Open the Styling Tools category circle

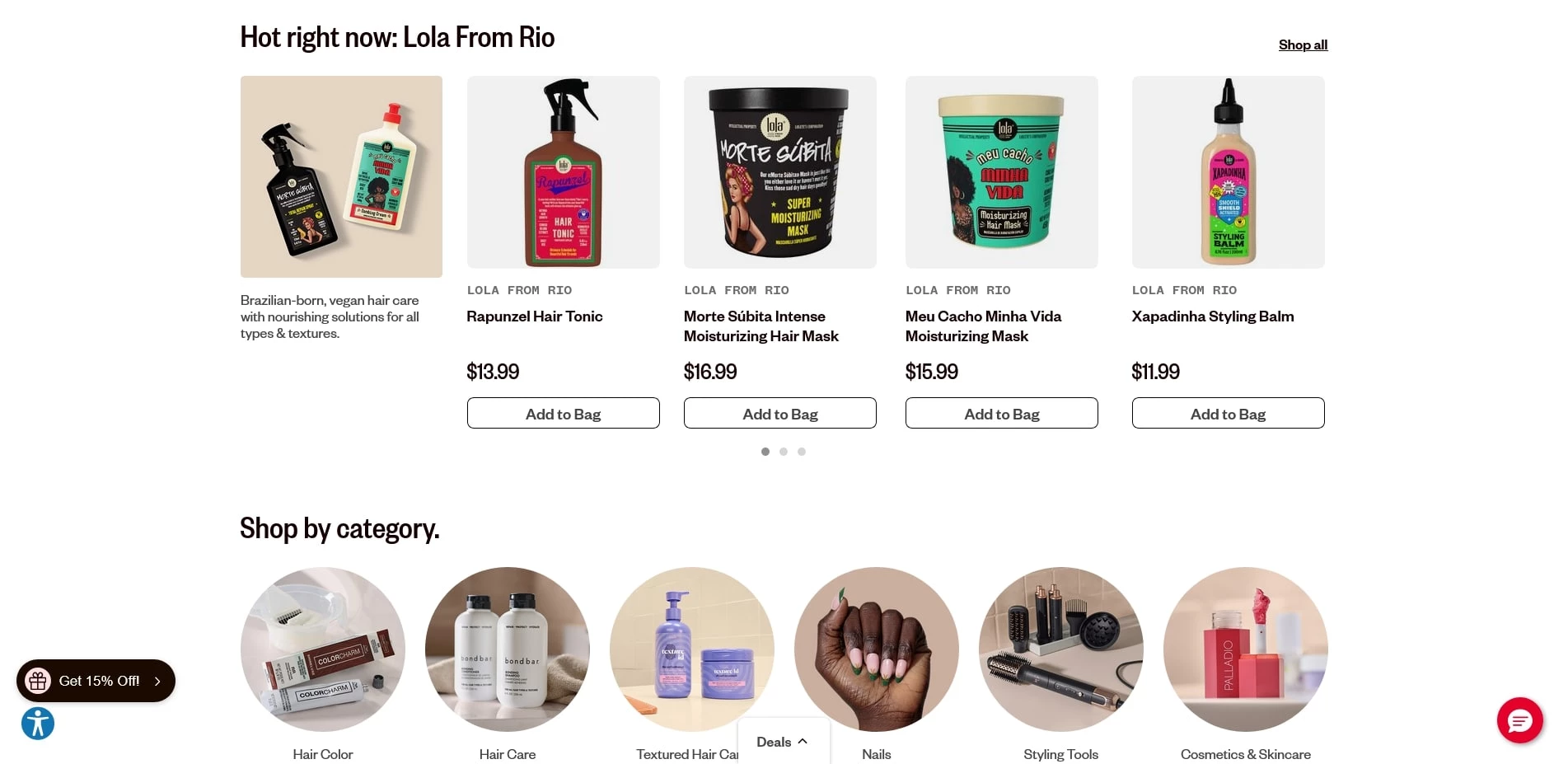point(1061,649)
